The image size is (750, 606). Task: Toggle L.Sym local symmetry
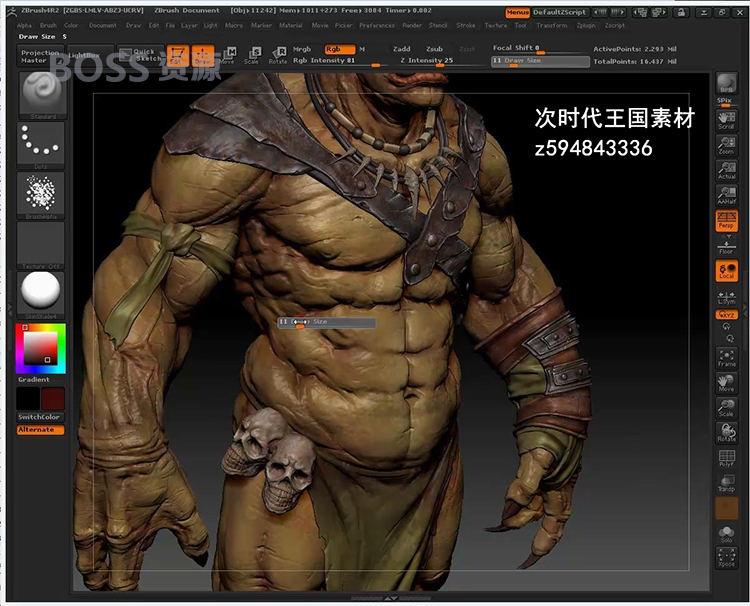pos(727,298)
